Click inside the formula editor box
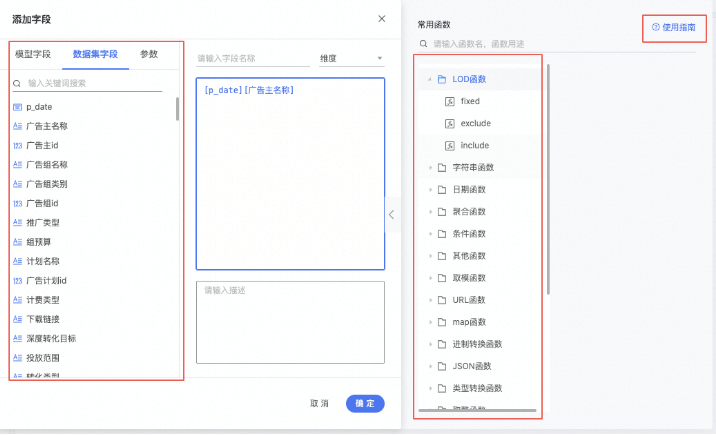The height and width of the screenshot is (435, 716). (x=290, y=174)
